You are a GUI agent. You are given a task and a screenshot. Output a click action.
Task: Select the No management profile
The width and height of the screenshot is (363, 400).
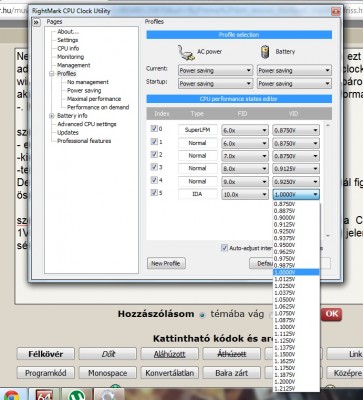88,82
